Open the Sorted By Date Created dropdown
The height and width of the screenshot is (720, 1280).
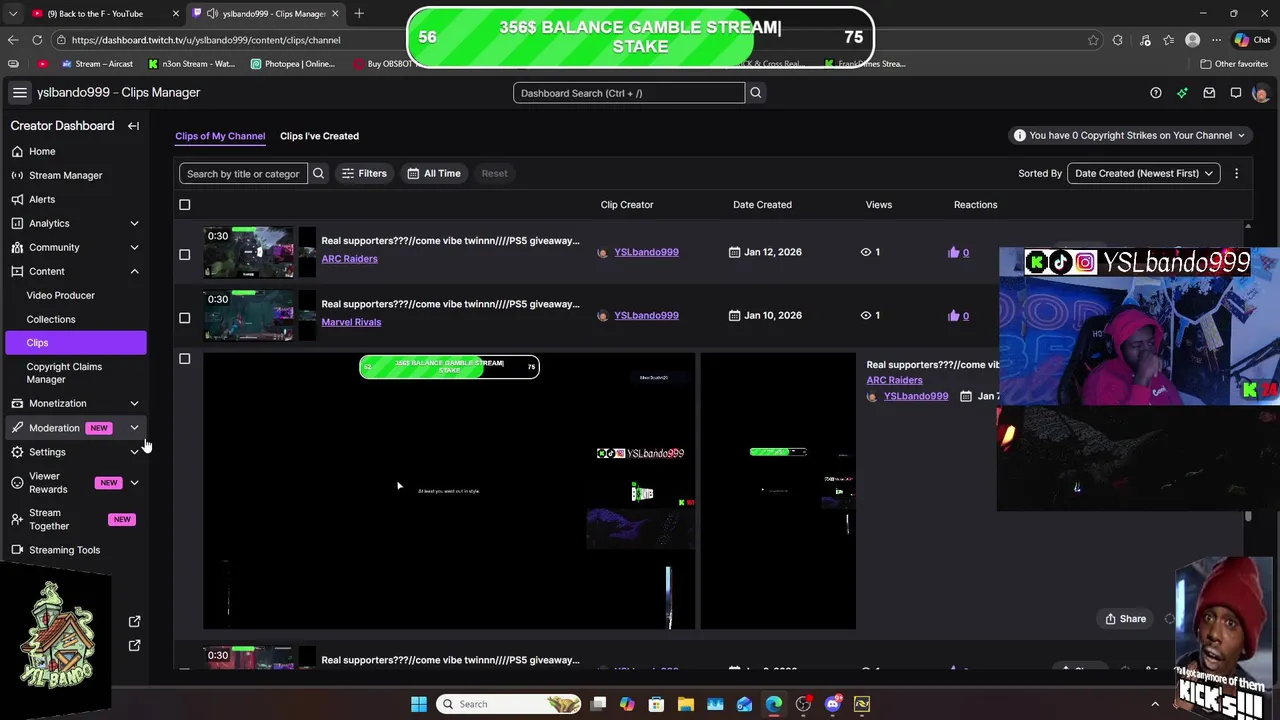1144,173
